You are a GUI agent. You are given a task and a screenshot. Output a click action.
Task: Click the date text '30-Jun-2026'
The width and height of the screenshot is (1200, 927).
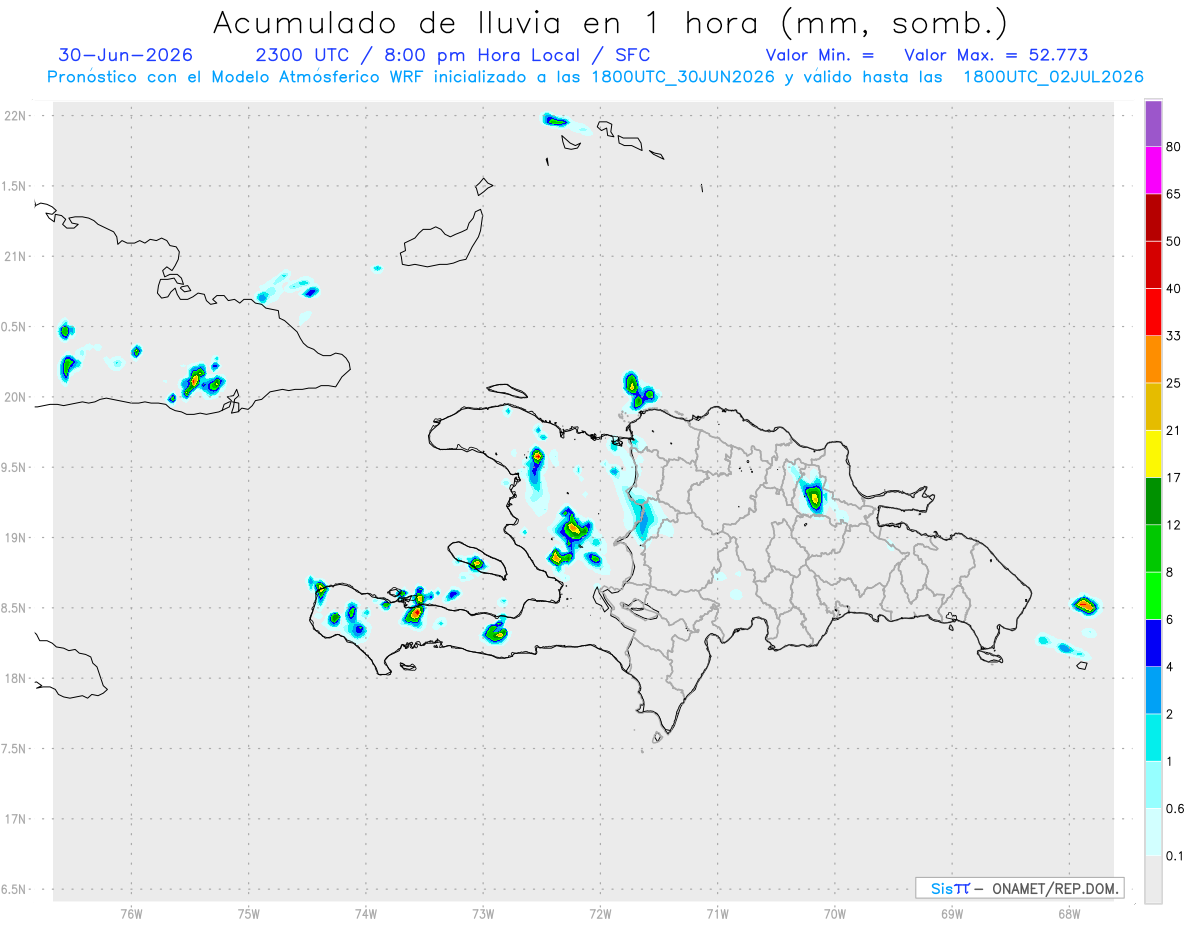[x=126, y=55]
